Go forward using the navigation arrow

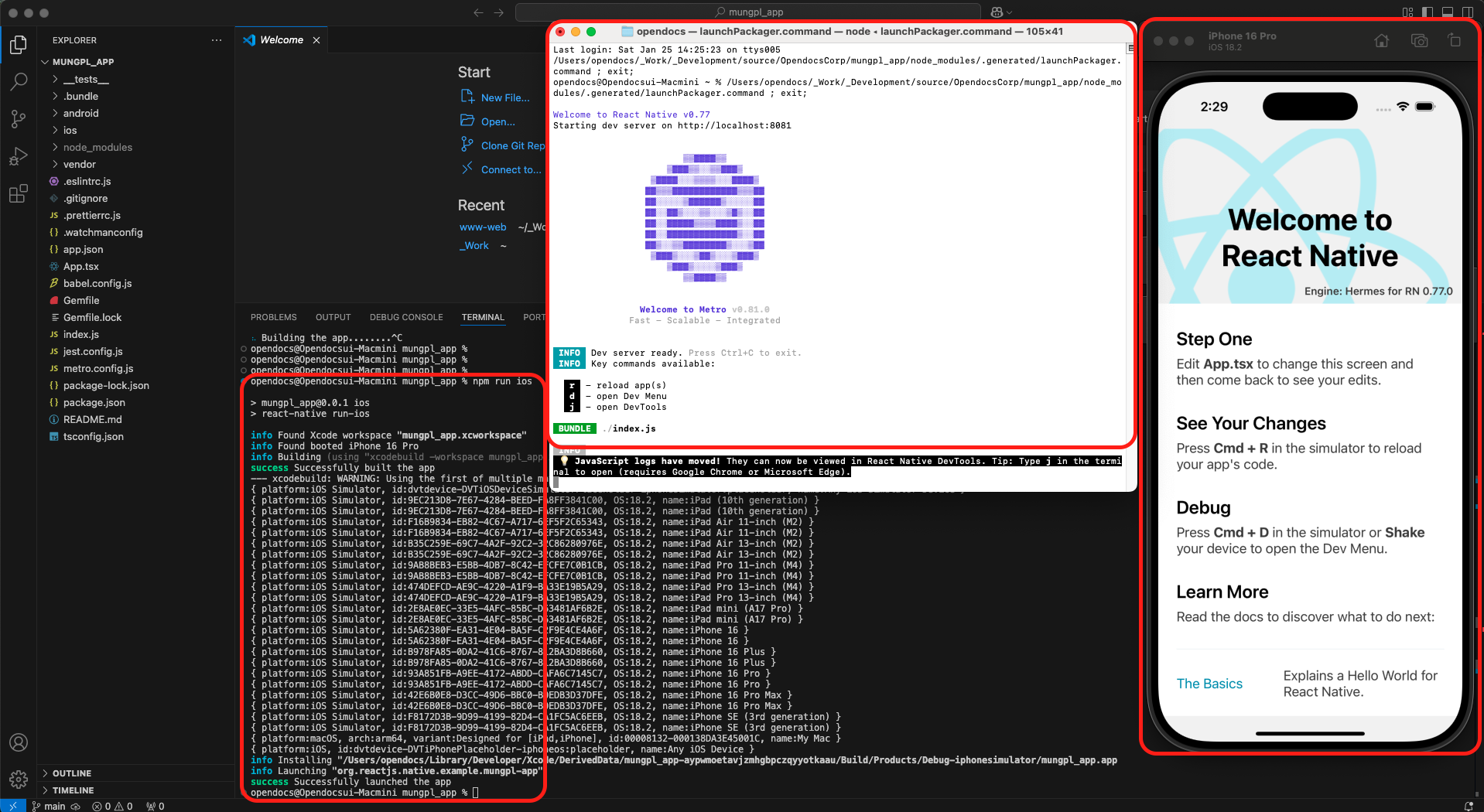pyautogui.click(x=498, y=12)
